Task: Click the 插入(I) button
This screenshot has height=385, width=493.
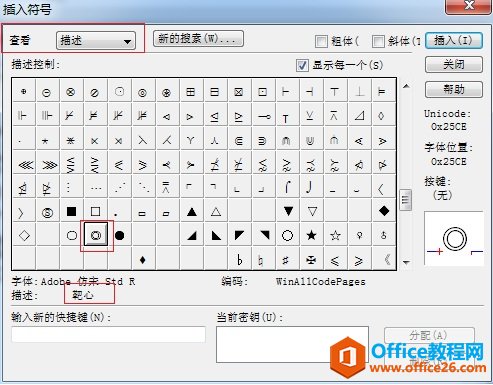Action: click(454, 41)
